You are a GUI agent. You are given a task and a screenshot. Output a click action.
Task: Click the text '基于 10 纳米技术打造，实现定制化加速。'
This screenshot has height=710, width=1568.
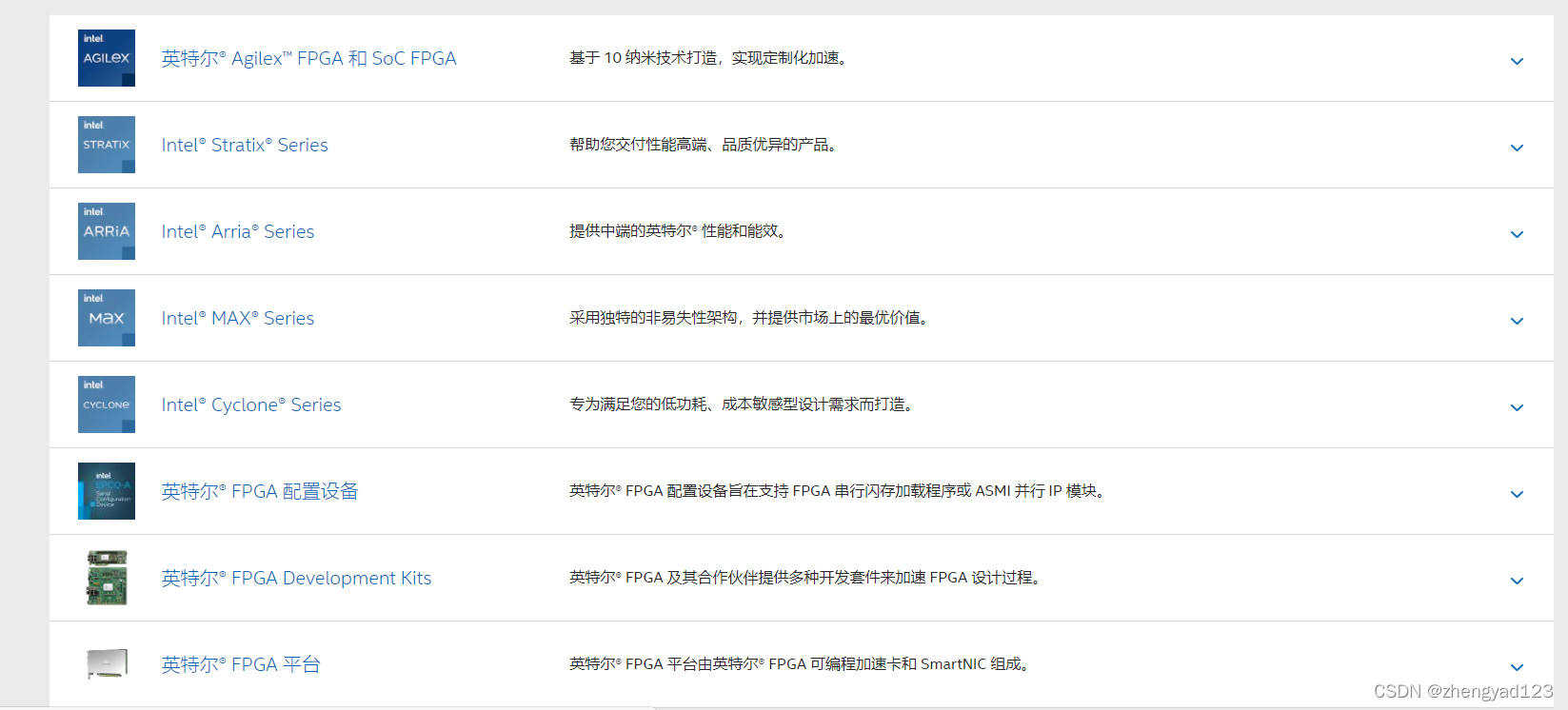tap(708, 58)
